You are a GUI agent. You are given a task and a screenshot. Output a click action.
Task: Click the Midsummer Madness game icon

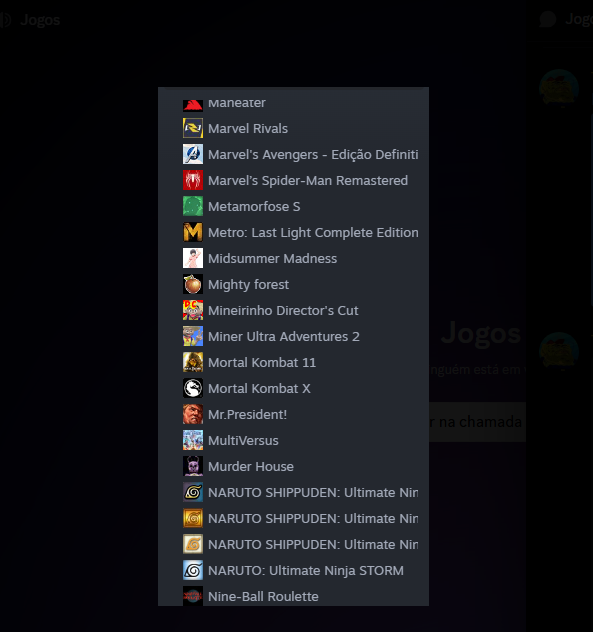point(193,258)
